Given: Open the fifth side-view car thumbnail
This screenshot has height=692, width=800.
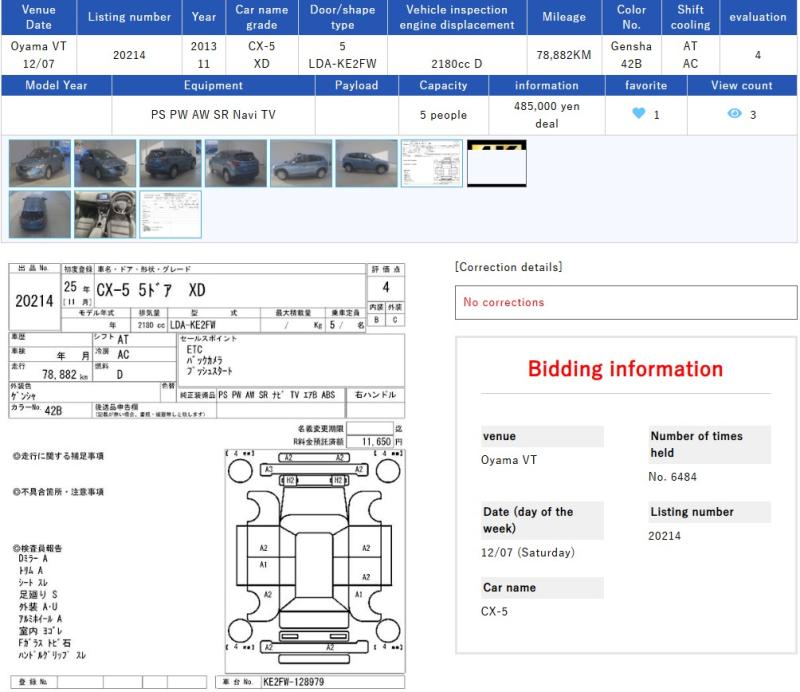Looking at the screenshot, I should 301,163.
